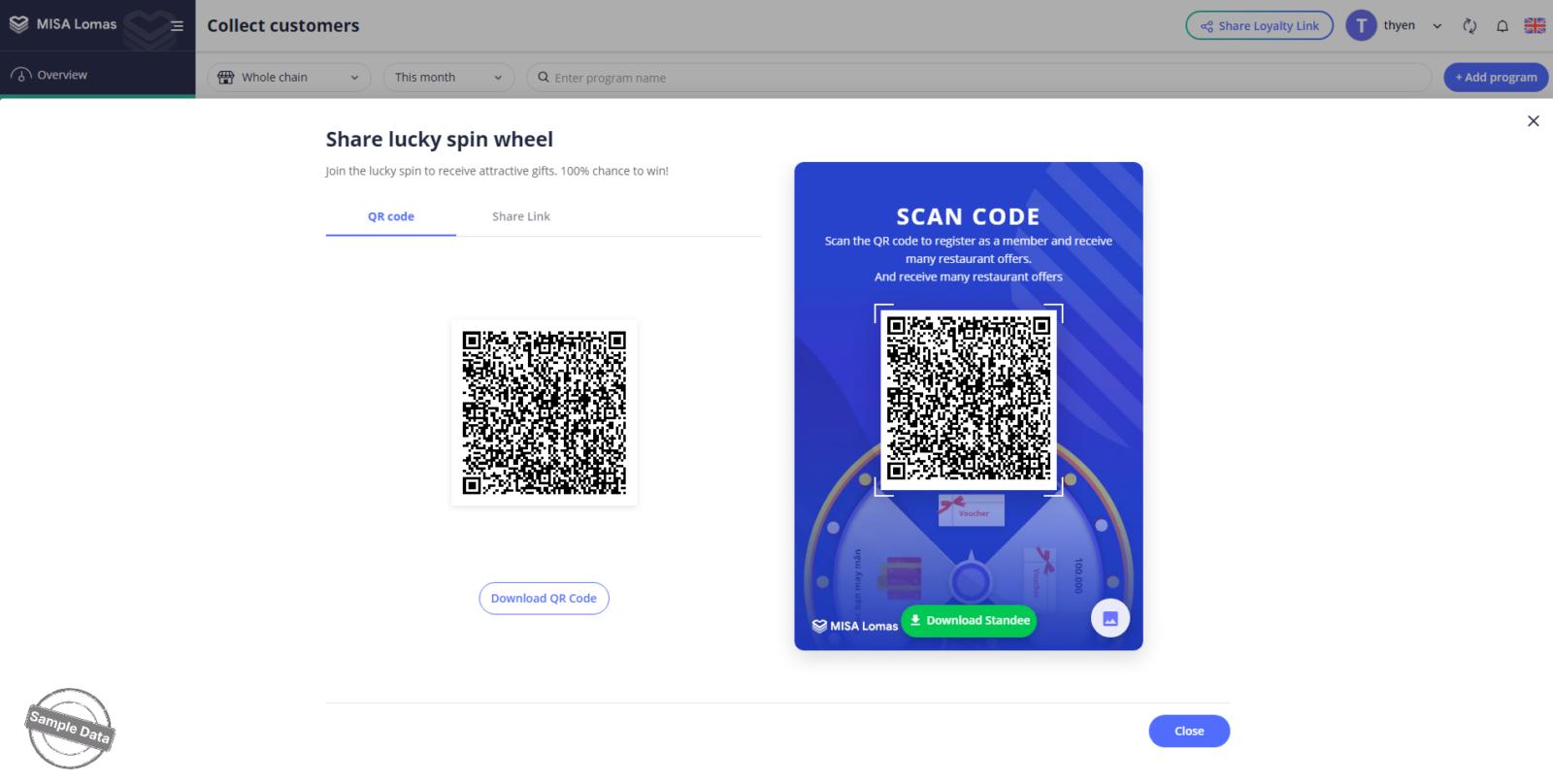The height and width of the screenshot is (784, 1553).
Task: Click the MISA Lomas logo
Action: tap(63, 24)
